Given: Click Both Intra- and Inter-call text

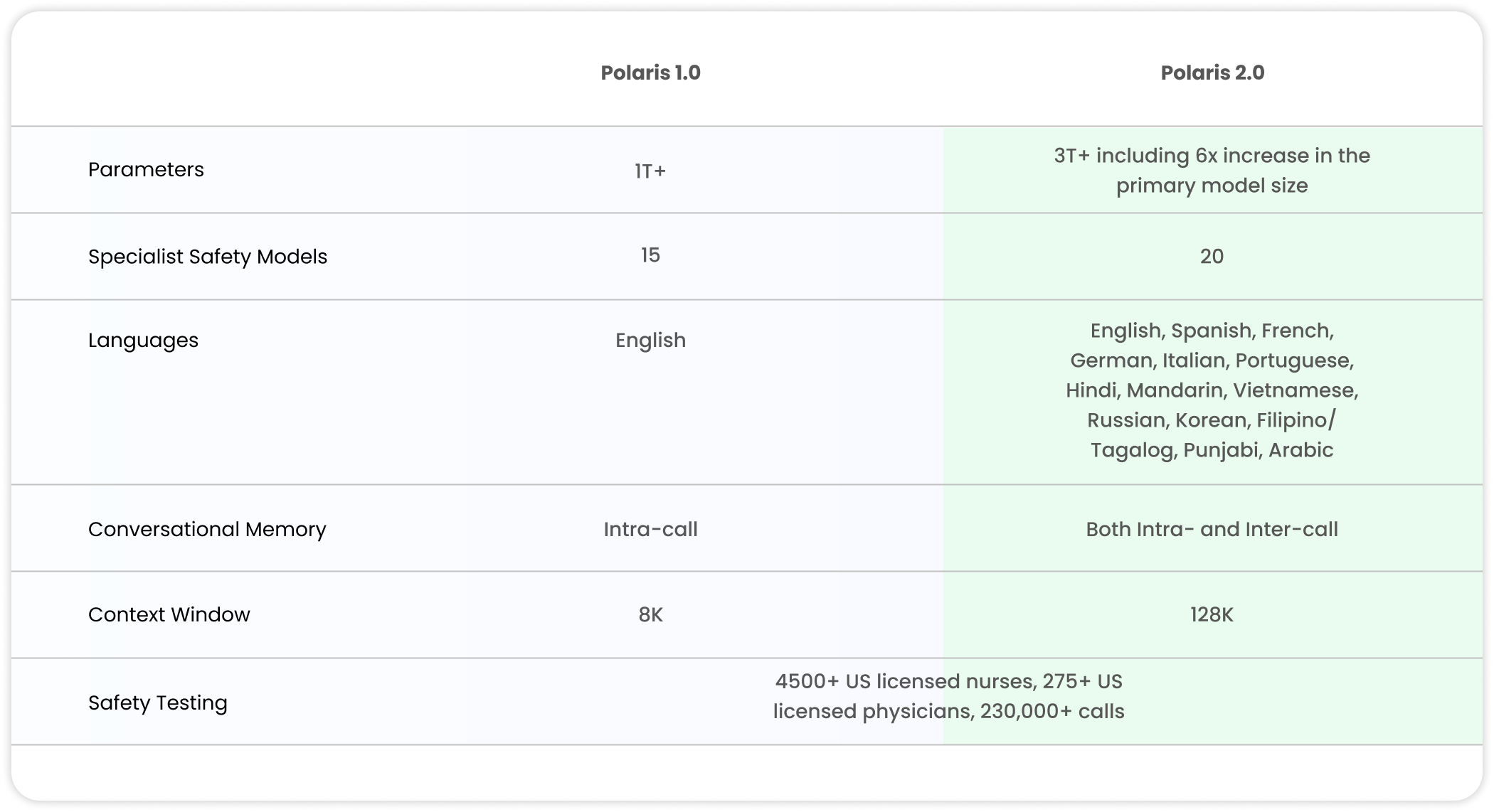Looking at the screenshot, I should point(1212,529).
